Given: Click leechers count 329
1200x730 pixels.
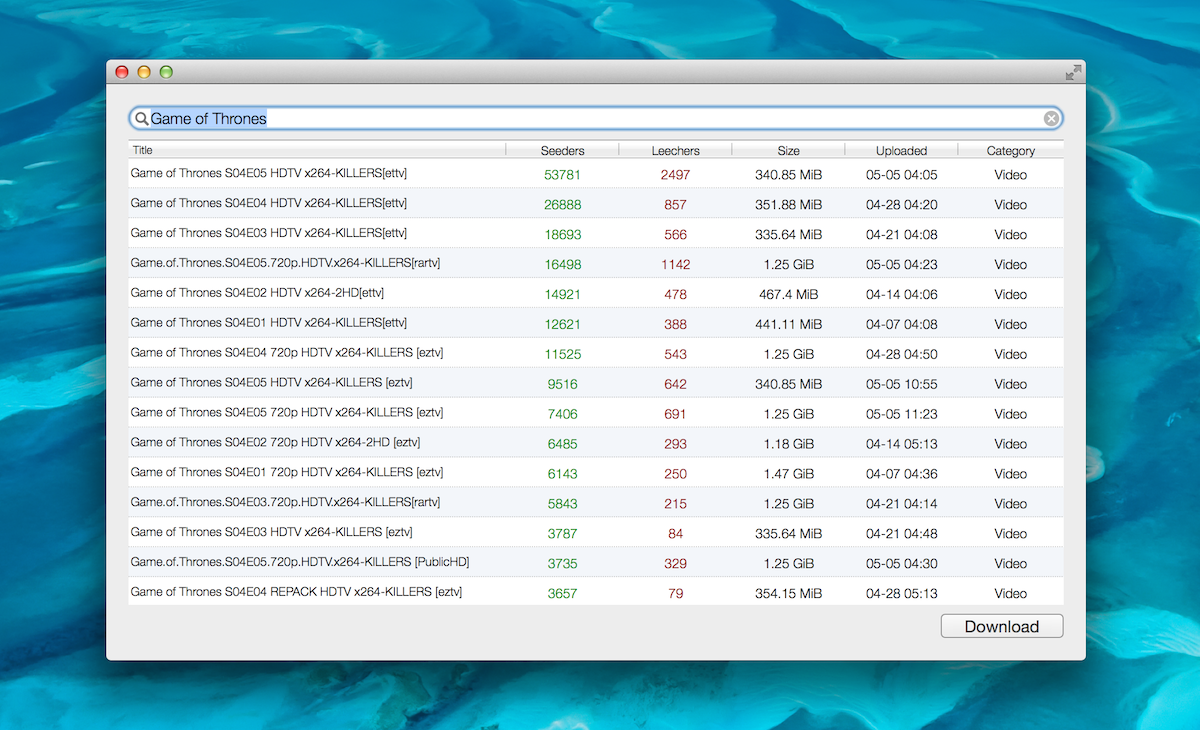Looking at the screenshot, I should [676, 564].
